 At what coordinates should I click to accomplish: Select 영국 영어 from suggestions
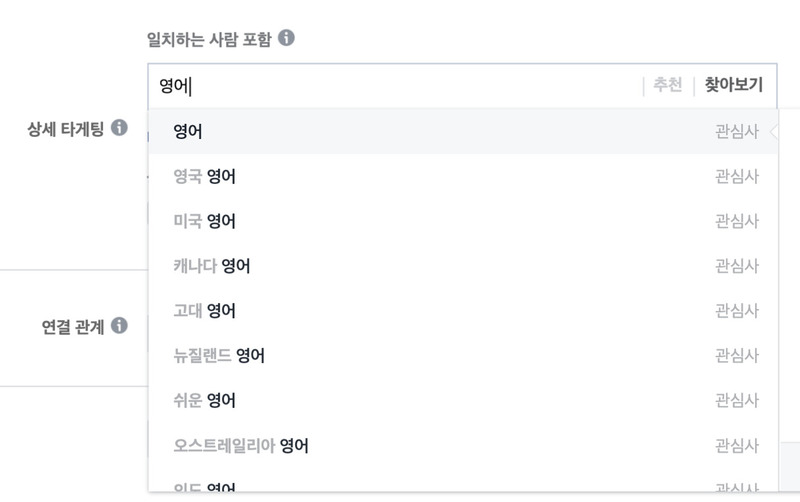pyautogui.click(x=463, y=177)
